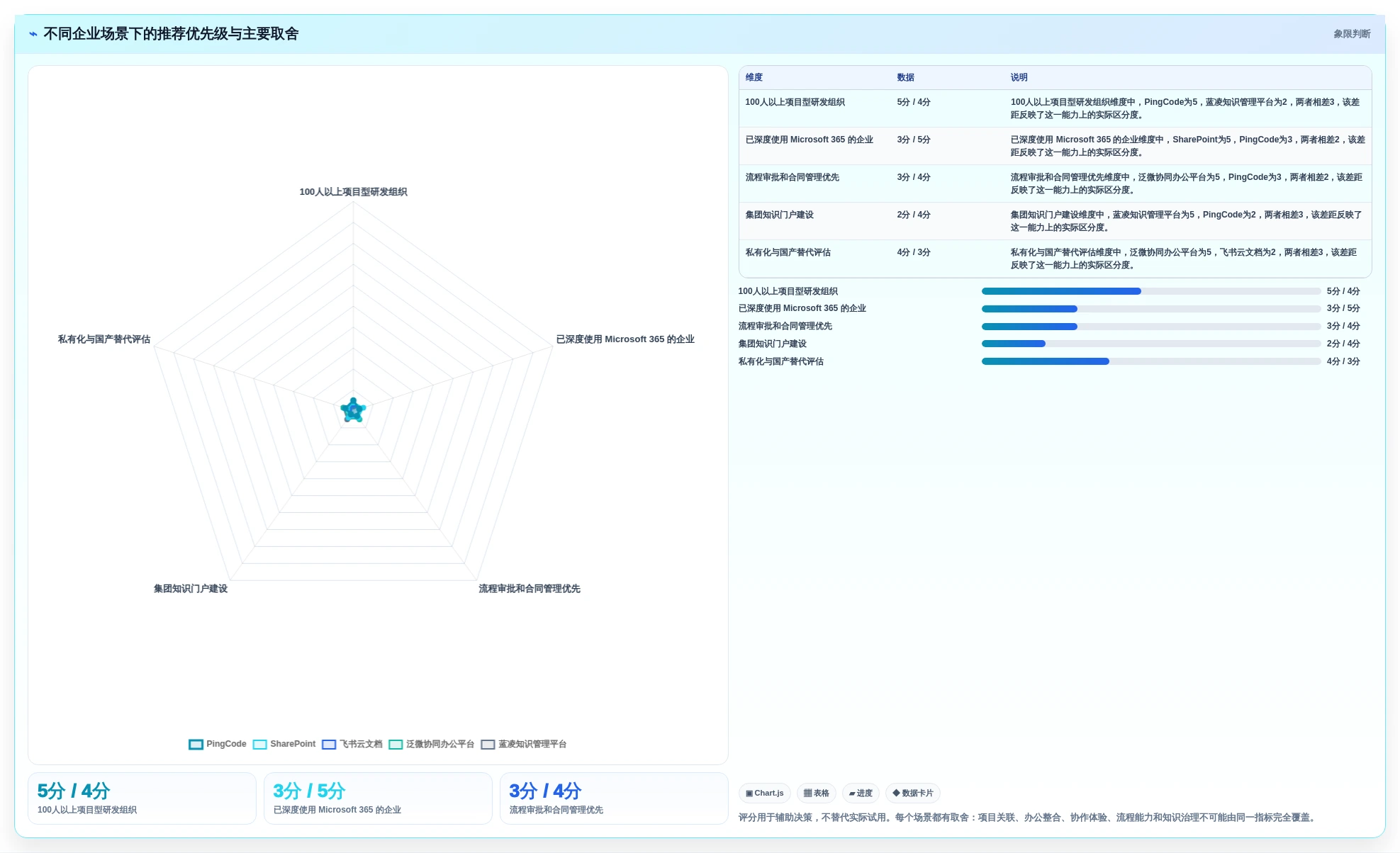Click the Chart.js chip

pyautogui.click(x=764, y=793)
